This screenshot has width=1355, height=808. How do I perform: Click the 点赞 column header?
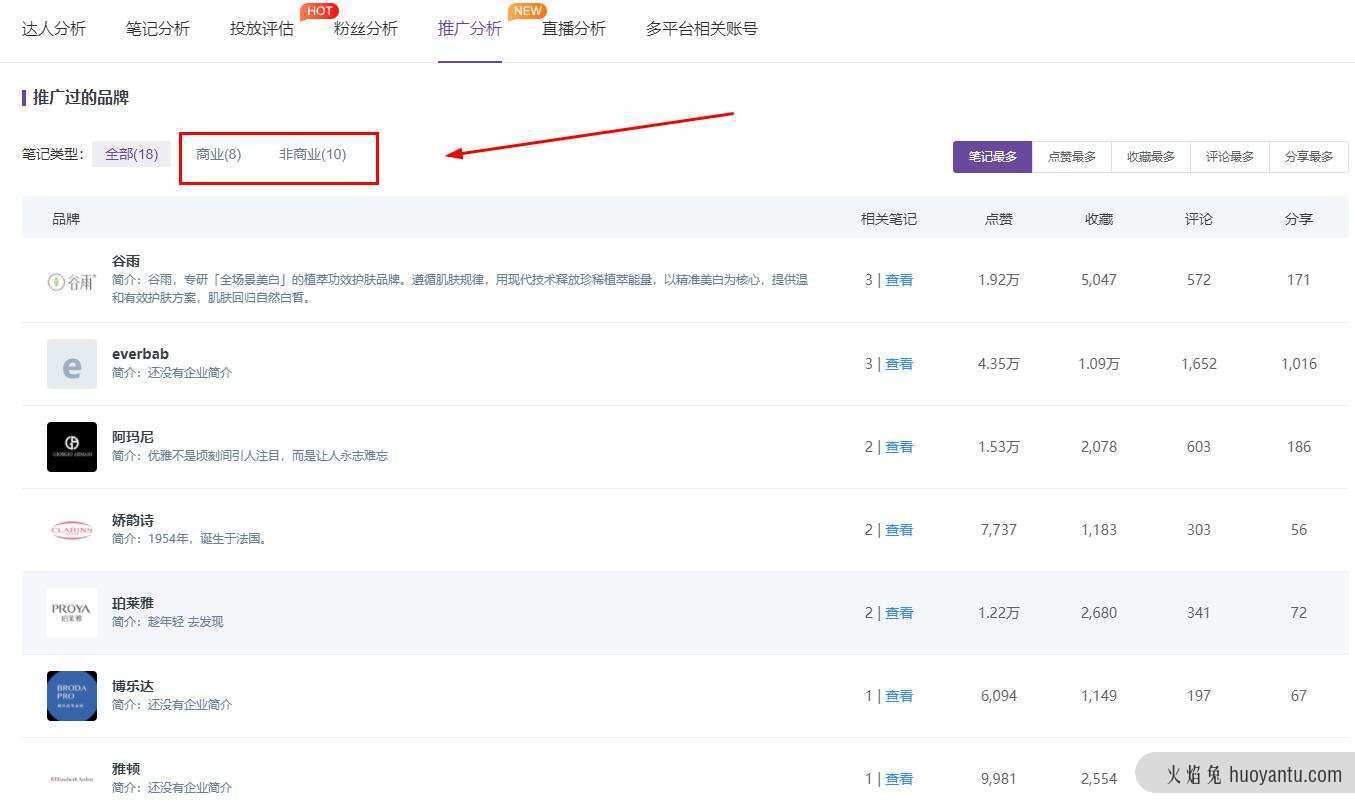point(999,219)
